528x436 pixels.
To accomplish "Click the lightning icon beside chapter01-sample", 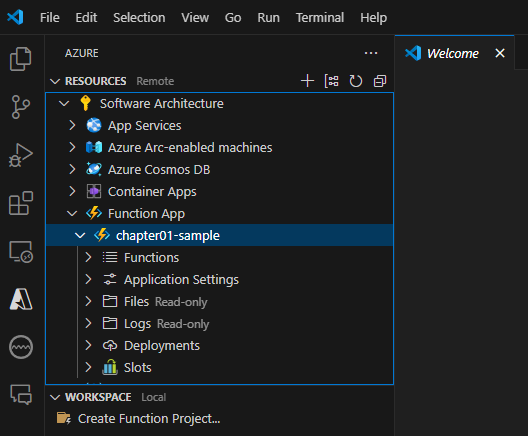I will tap(102, 235).
